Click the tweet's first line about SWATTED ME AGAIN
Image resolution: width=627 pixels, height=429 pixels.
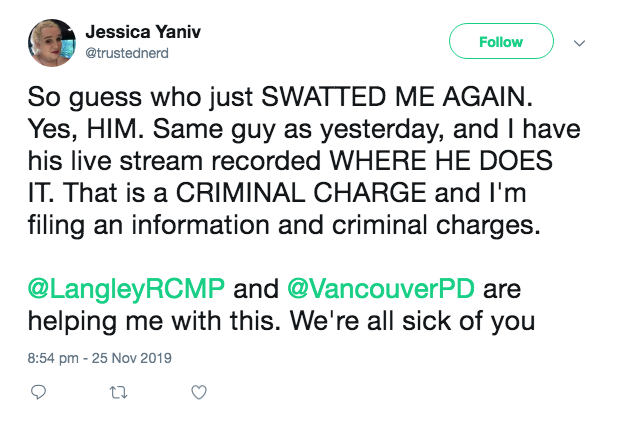[x=280, y=97]
